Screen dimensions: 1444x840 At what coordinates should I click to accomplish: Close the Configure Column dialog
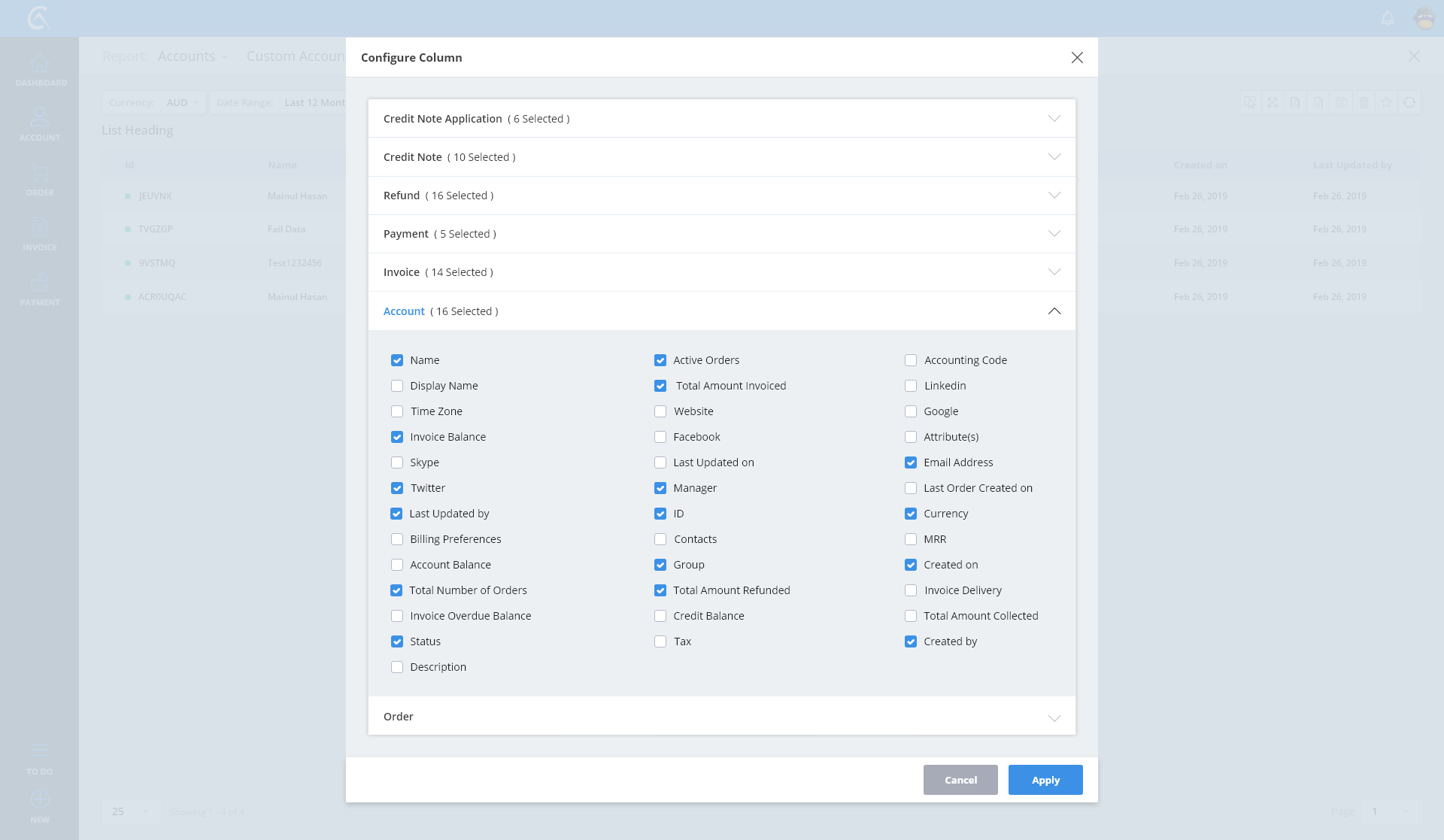[1077, 58]
